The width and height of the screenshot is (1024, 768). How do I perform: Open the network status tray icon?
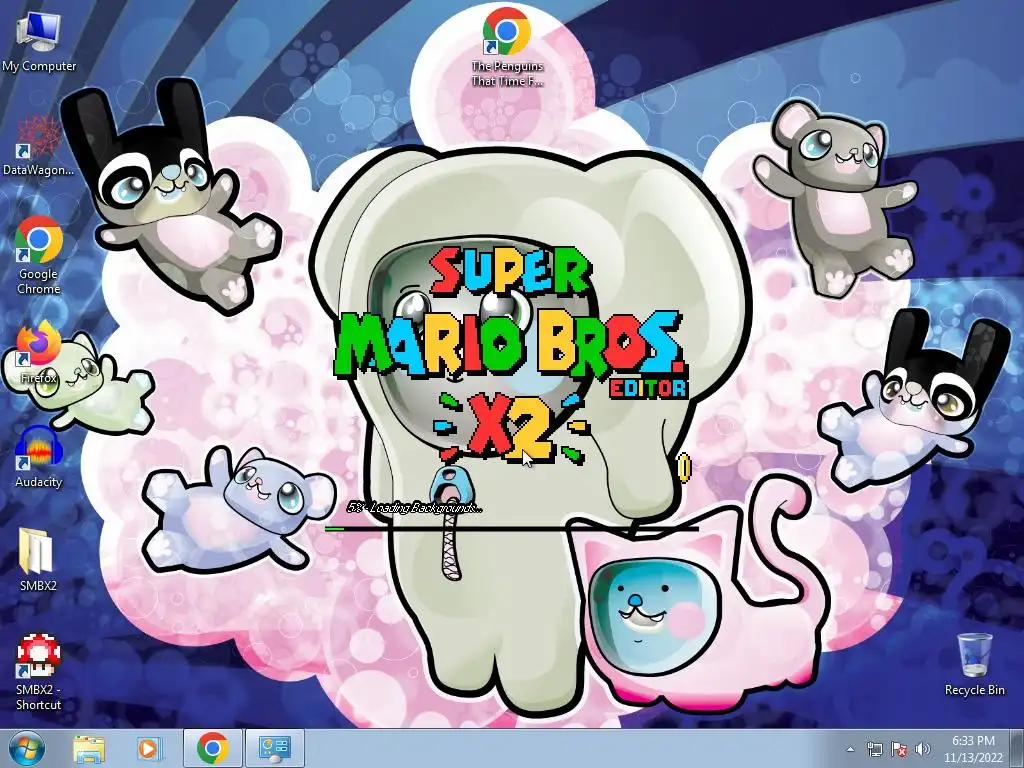pyautogui.click(x=874, y=749)
